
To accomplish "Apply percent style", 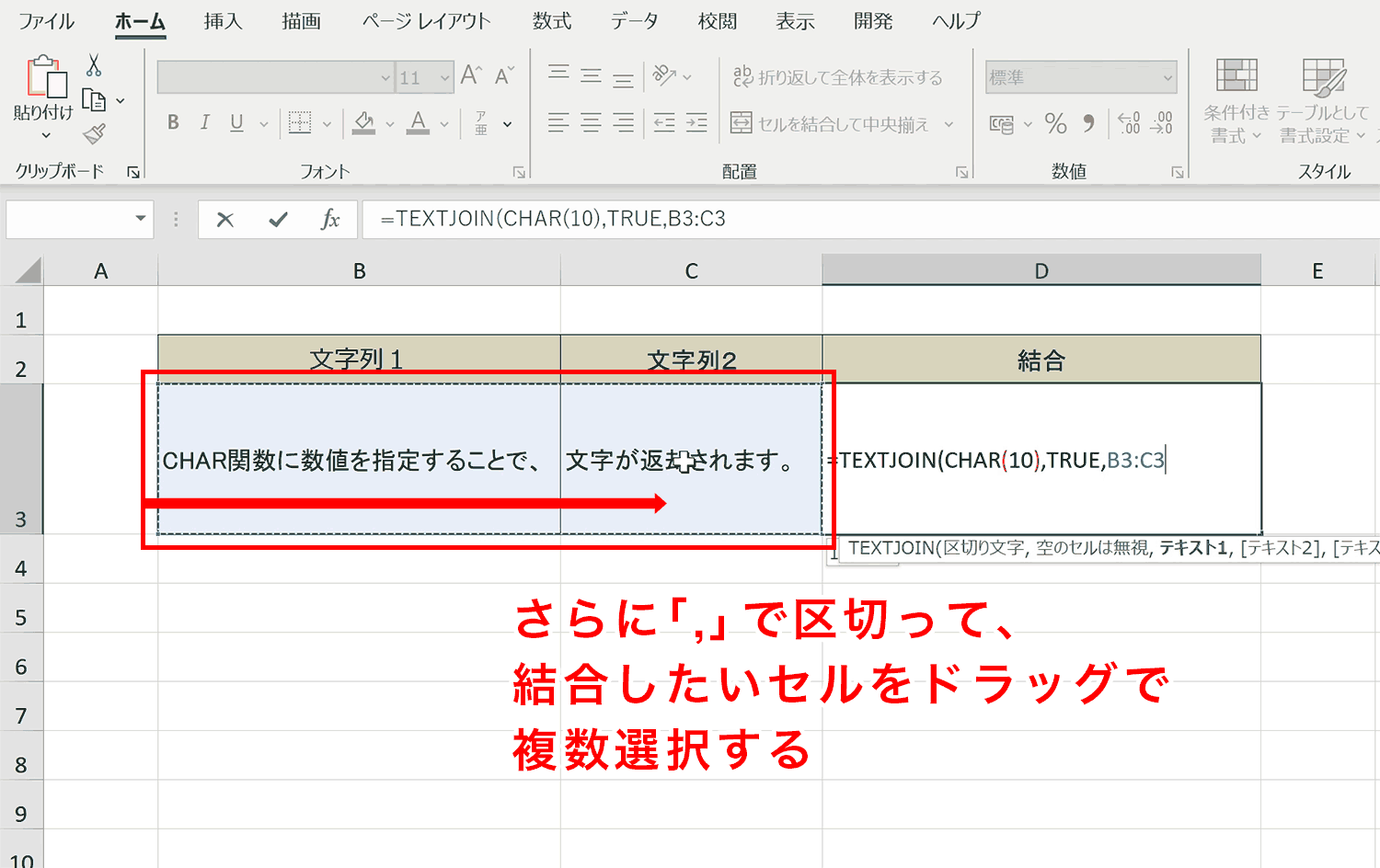I will tap(1056, 123).
